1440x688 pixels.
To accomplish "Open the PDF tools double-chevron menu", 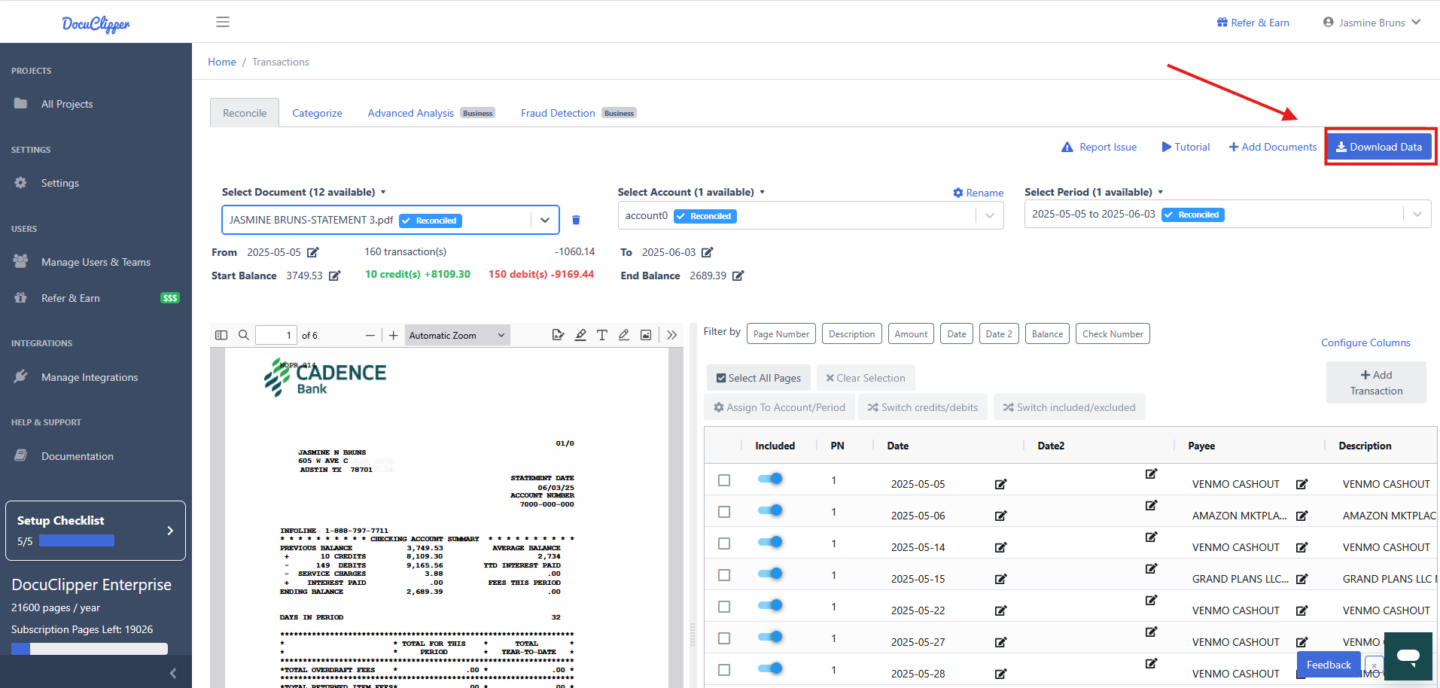I will (672, 335).
